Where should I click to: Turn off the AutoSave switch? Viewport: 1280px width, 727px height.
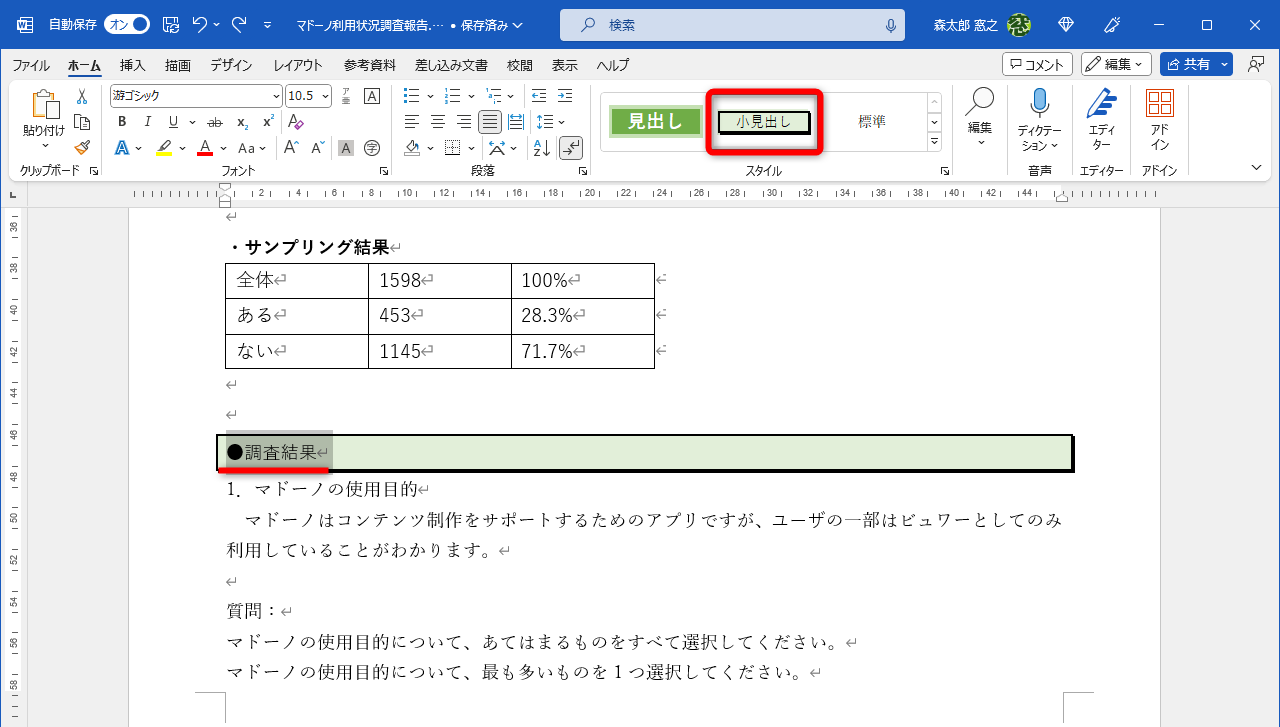tap(127, 25)
